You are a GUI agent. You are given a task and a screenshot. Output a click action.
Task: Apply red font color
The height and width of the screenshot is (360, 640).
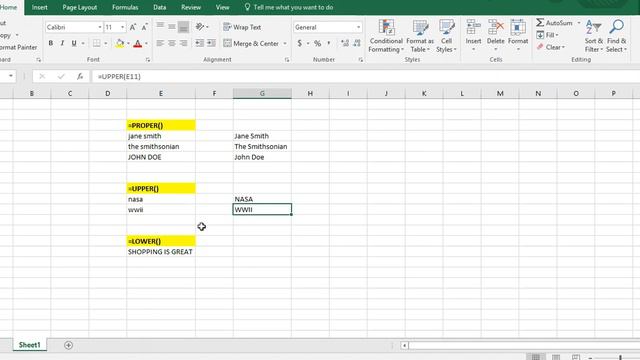pyautogui.click(x=138, y=43)
